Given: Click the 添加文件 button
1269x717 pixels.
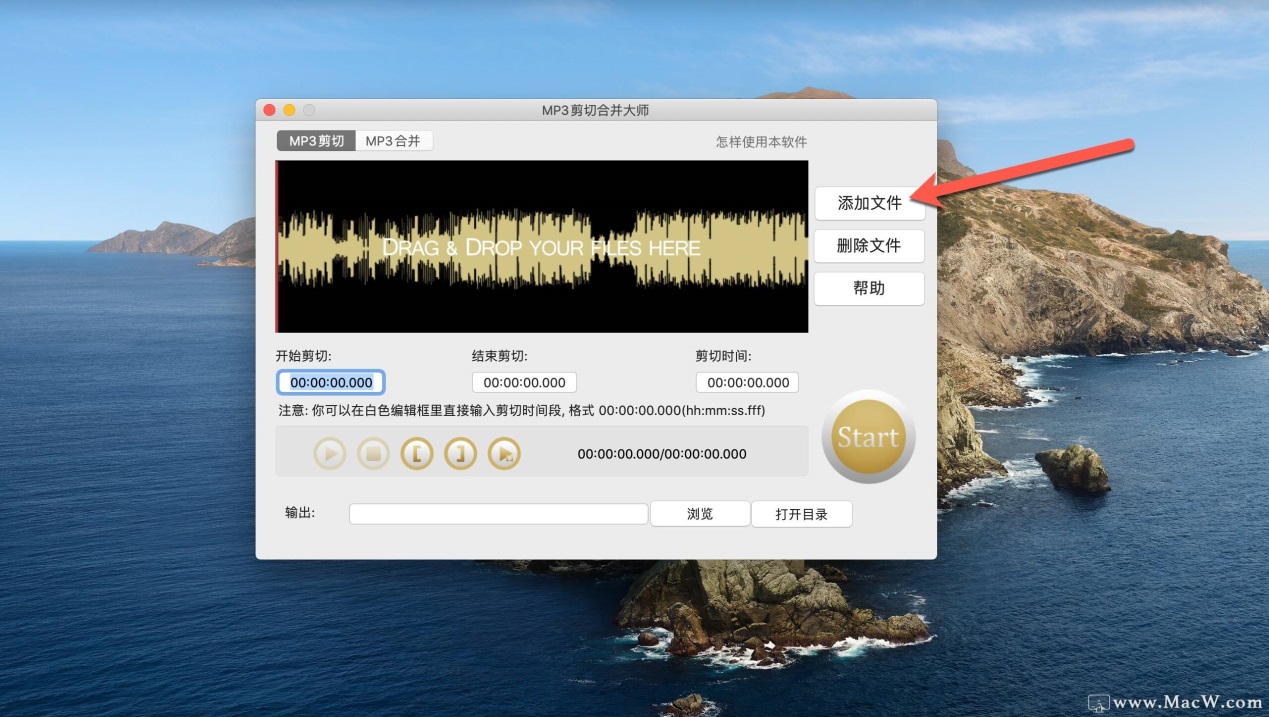Looking at the screenshot, I should pyautogui.click(x=869, y=203).
